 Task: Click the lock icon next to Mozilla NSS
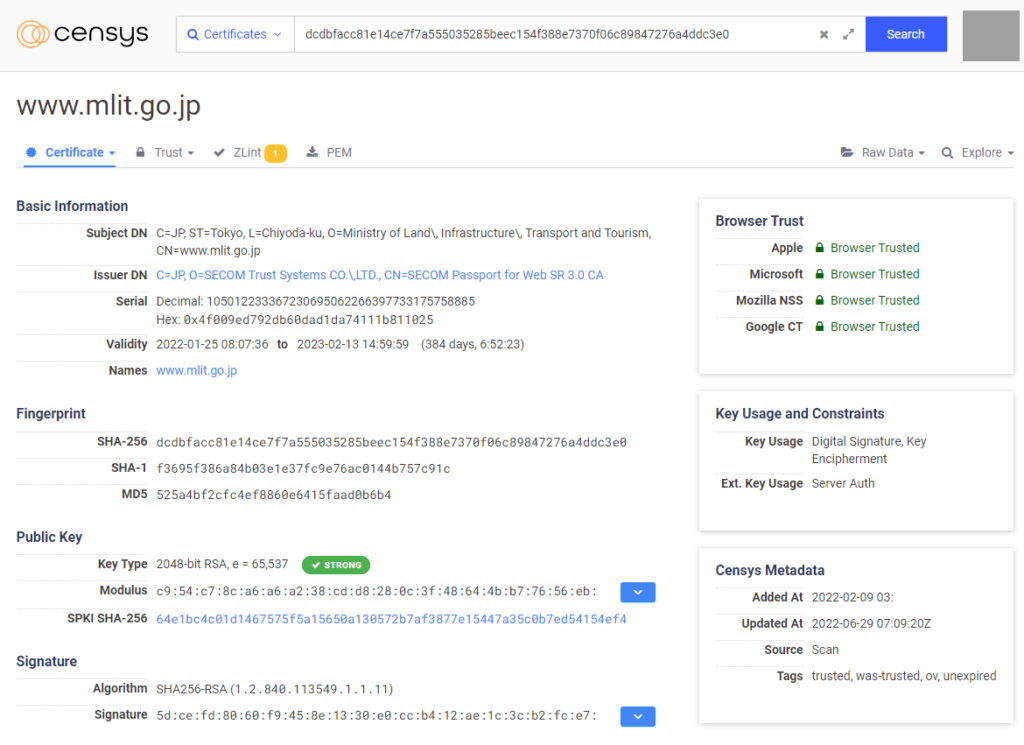click(x=820, y=300)
